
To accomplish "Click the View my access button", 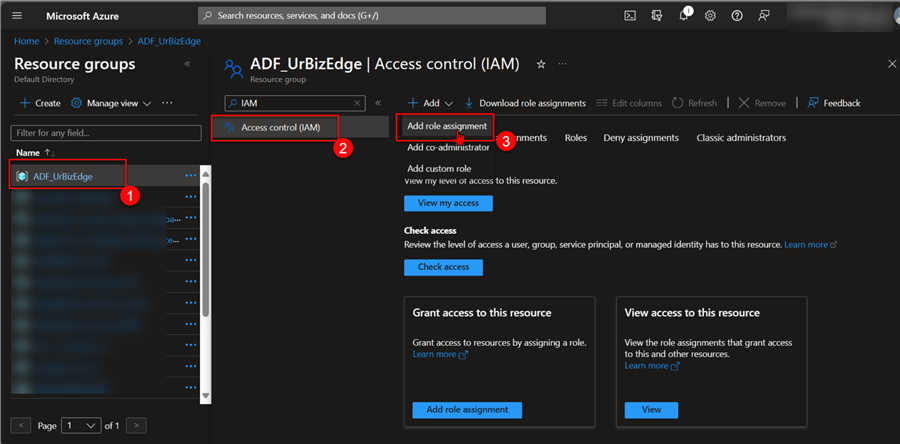I will point(448,203).
